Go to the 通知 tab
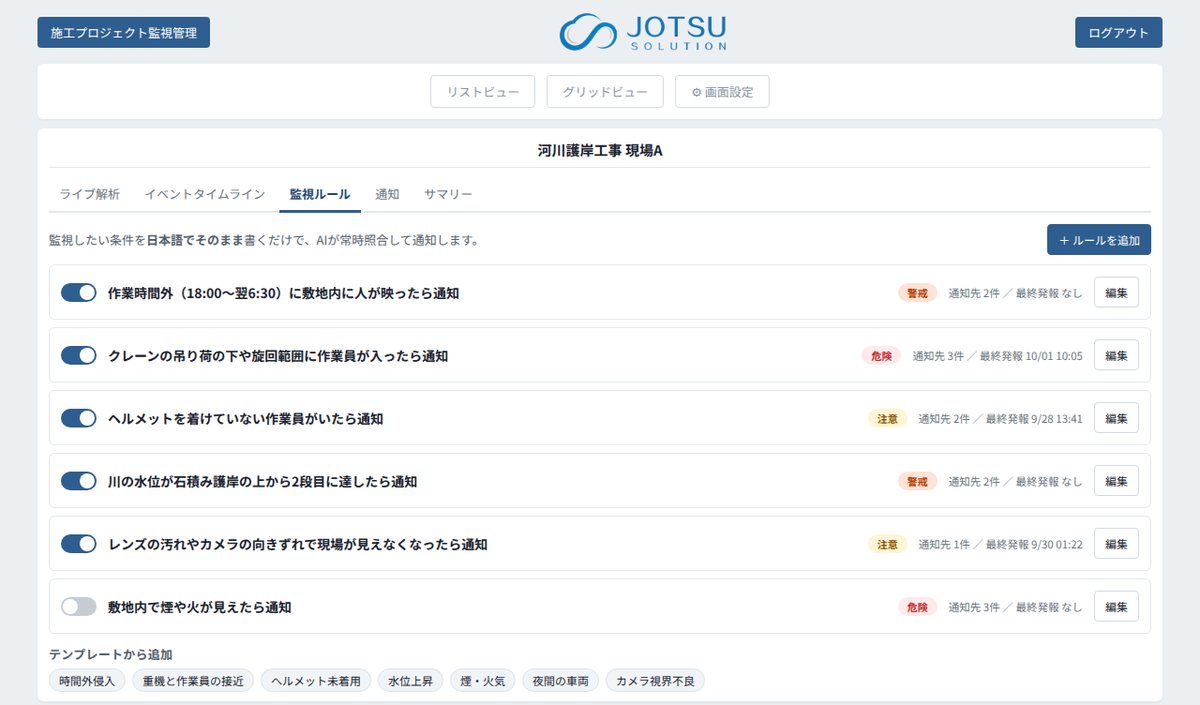 coord(387,194)
